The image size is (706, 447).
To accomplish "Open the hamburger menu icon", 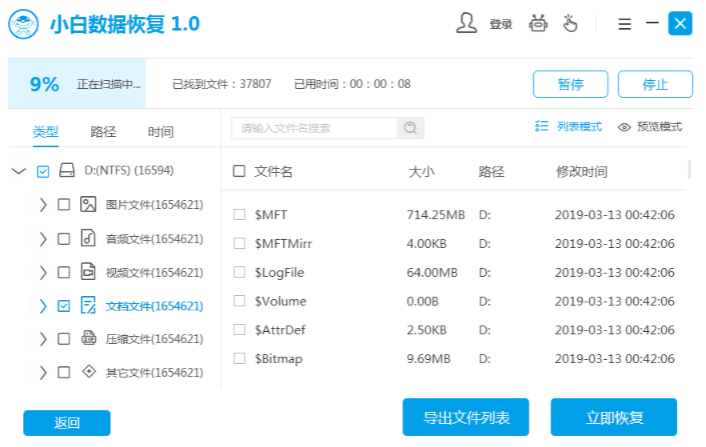I will coord(625,24).
